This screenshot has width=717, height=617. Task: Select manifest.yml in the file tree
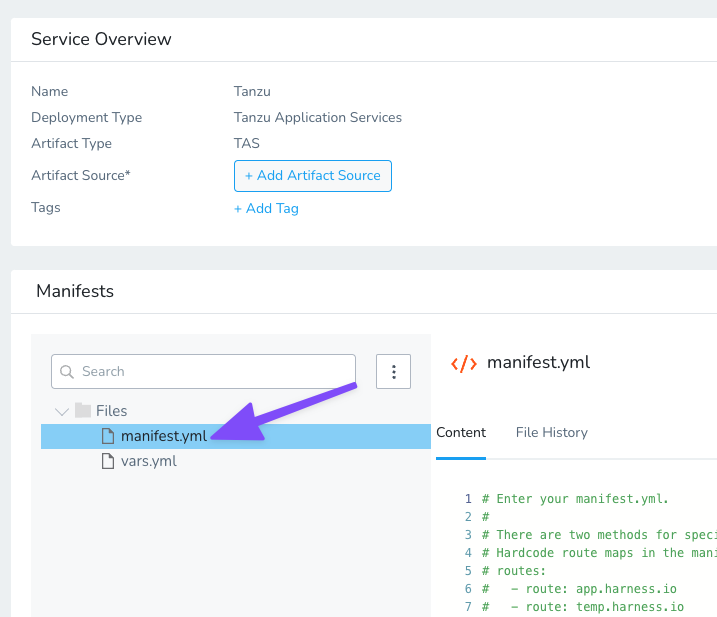pyautogui.click(x=236, y=436)
